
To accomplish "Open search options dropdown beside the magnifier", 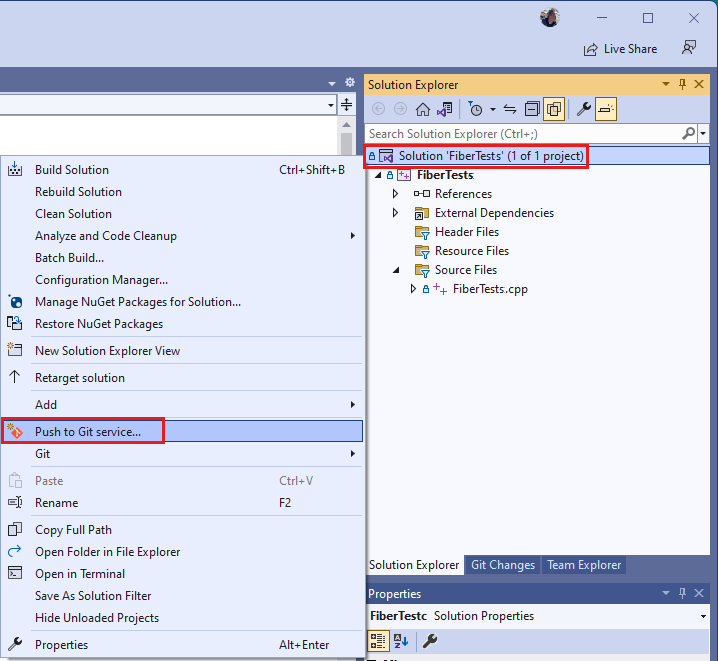I will (703, 134).
